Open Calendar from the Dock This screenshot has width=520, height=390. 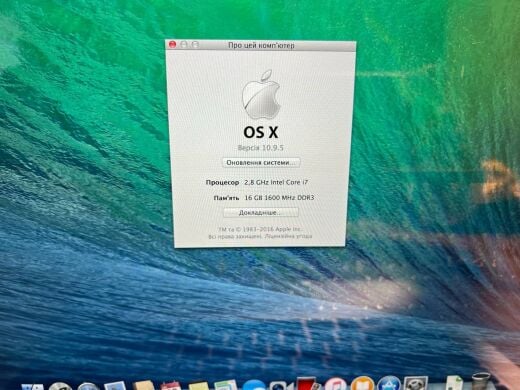coord(170,385)
